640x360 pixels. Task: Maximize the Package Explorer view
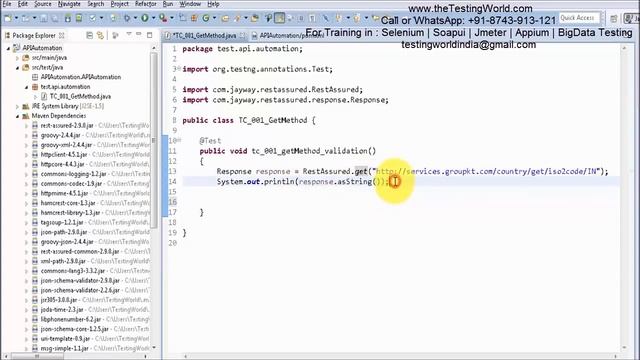pos(150,36)
